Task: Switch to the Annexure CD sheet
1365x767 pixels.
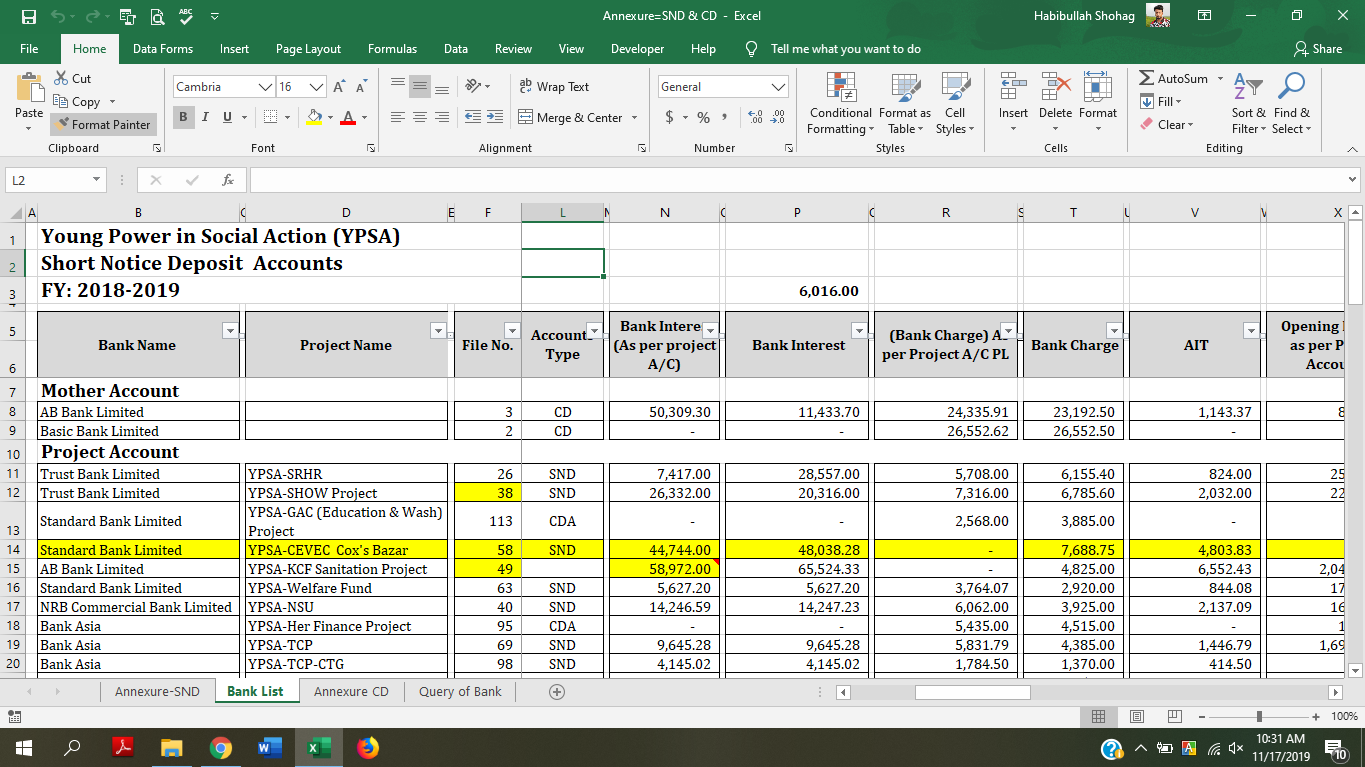Action: (351, 692)
